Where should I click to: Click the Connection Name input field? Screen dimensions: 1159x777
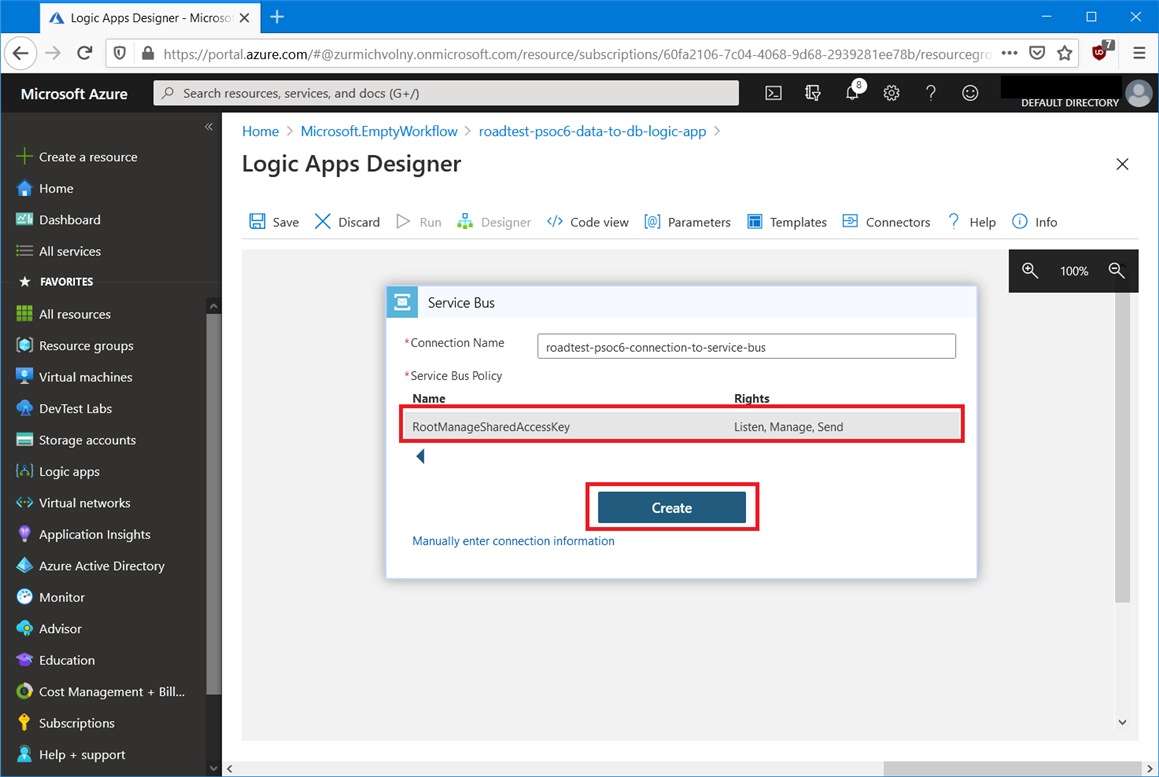(746, 347)
